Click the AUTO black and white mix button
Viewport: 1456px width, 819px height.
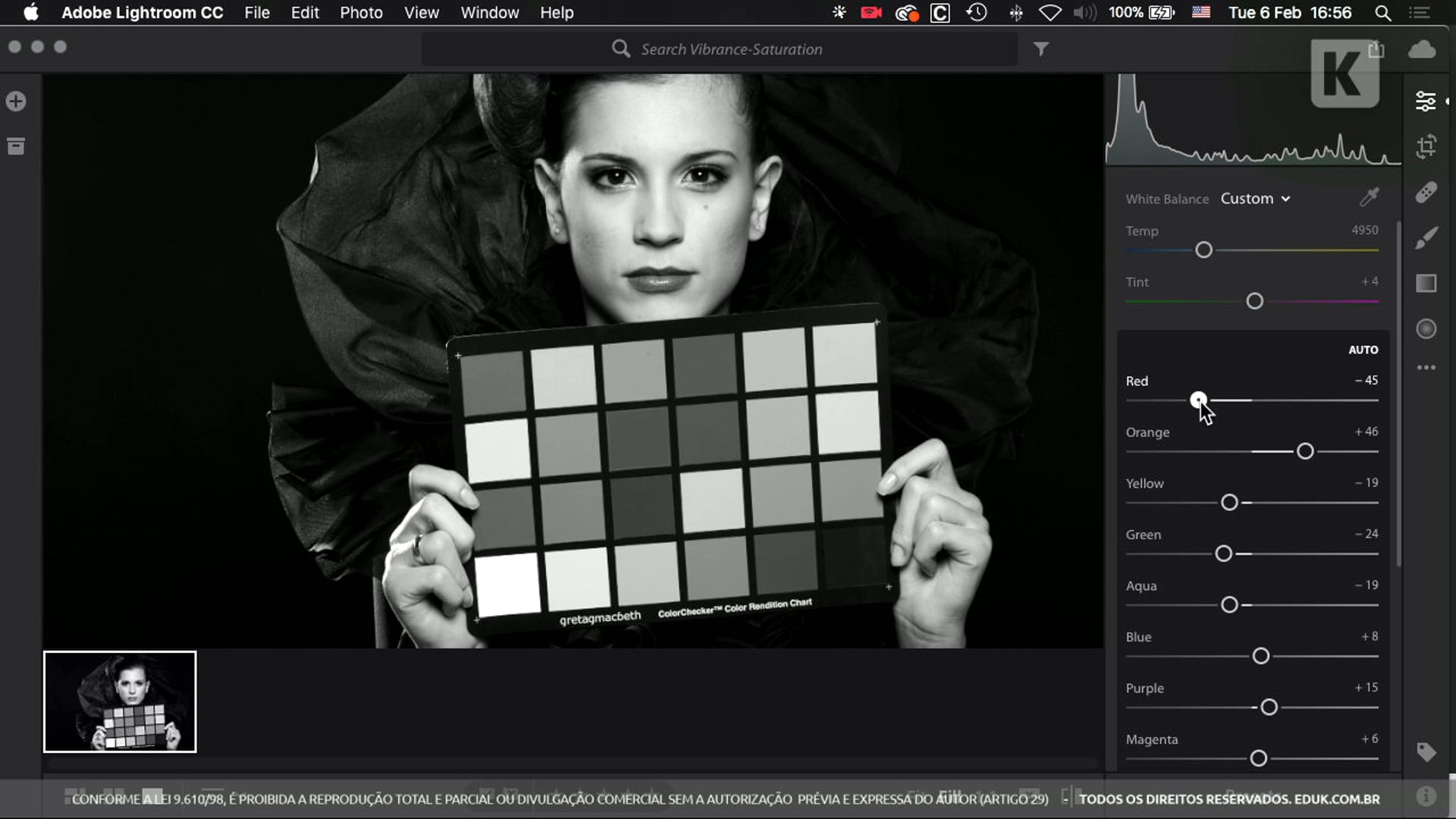[x=1363, y=350]
